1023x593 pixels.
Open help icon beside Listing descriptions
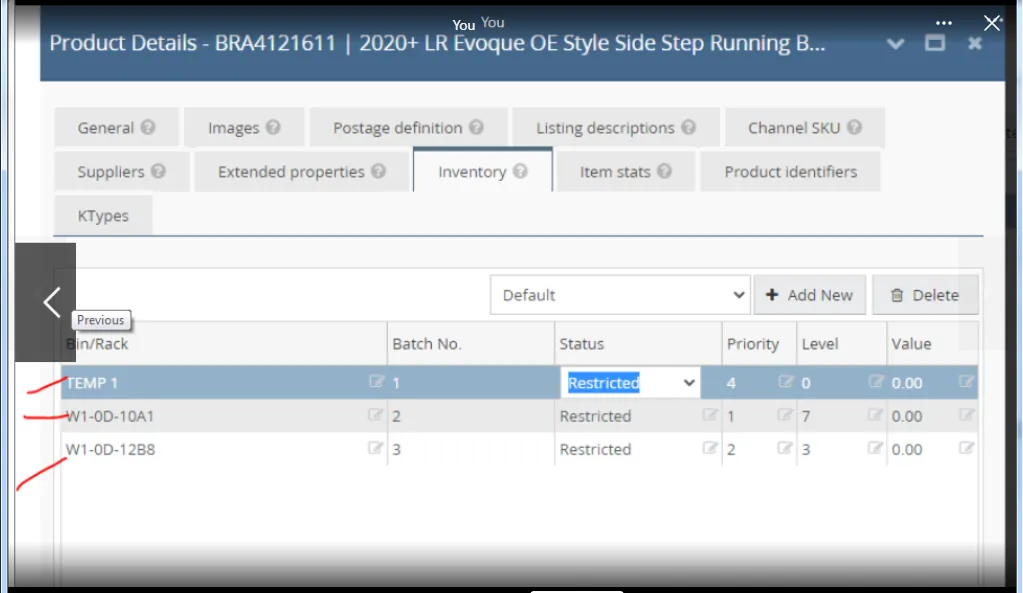click(689, 127)
